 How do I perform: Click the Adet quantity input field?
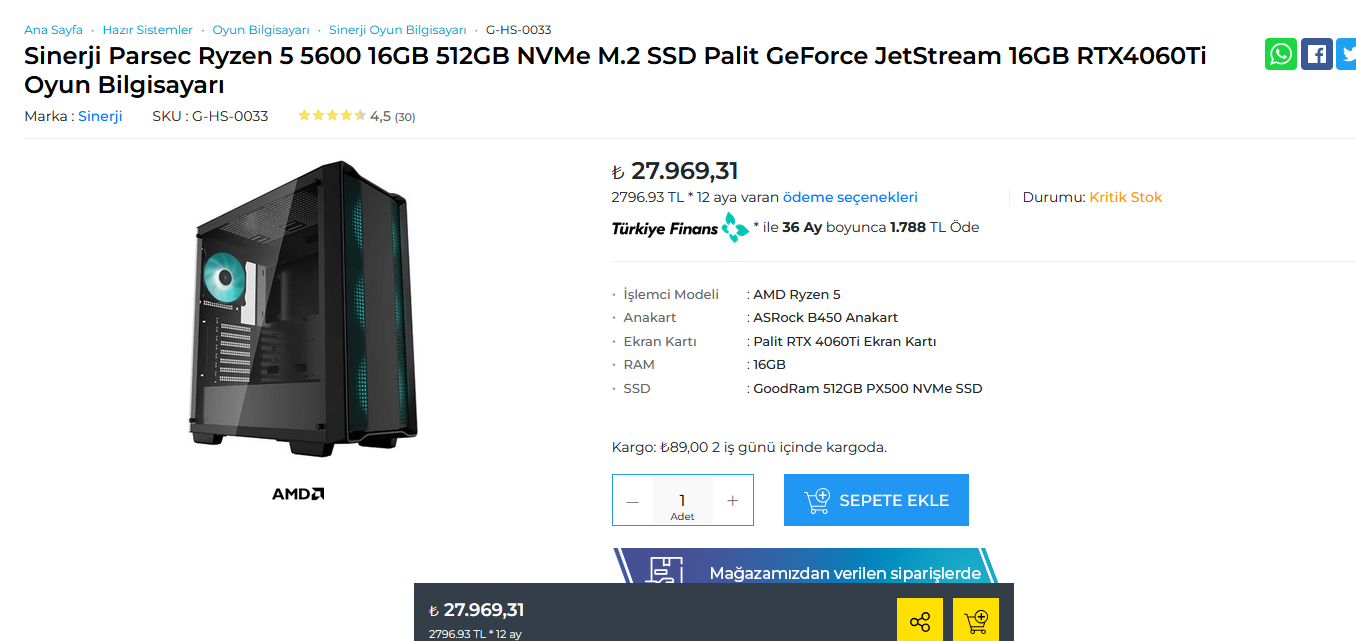tap(682, 500)
